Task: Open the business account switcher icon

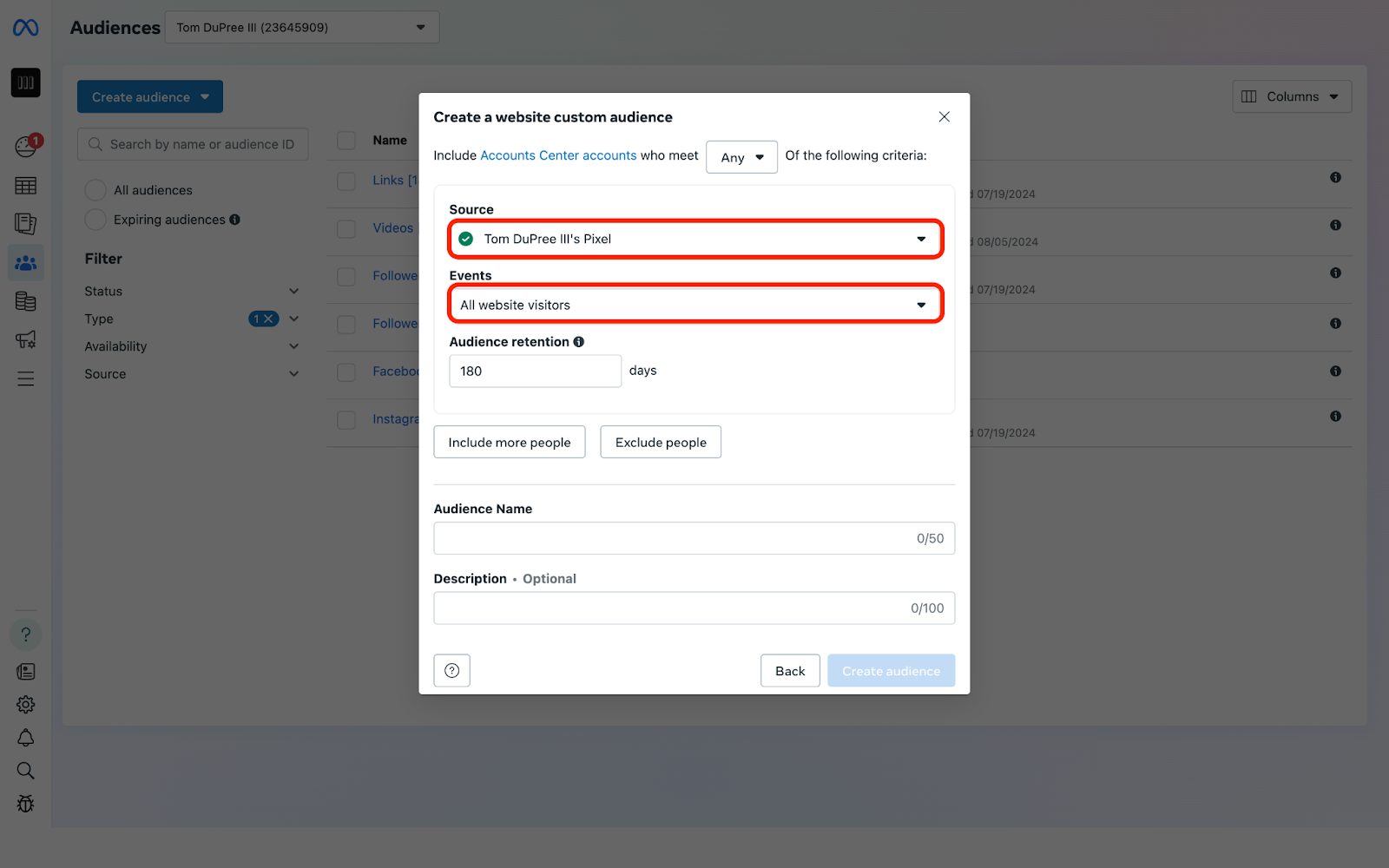Action: click(x=25, y=82)
